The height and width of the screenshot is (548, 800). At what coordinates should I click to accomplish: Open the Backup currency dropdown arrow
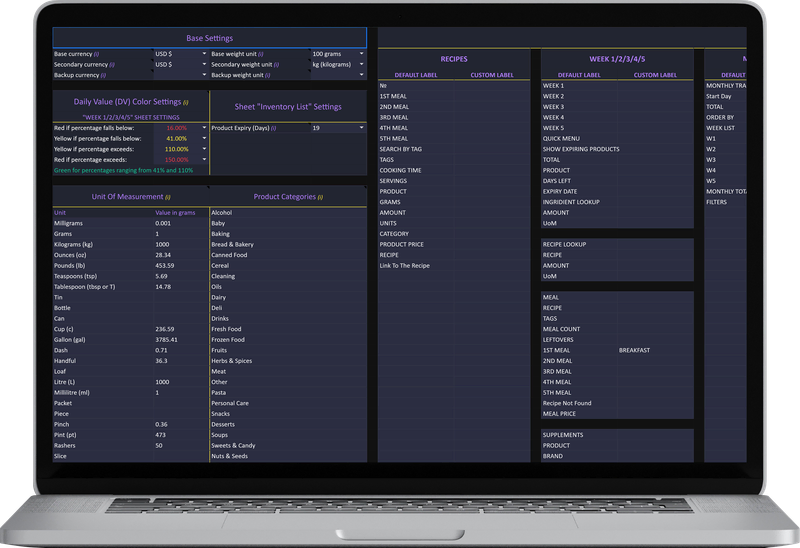pyautogui.click(x=204, y=75)
